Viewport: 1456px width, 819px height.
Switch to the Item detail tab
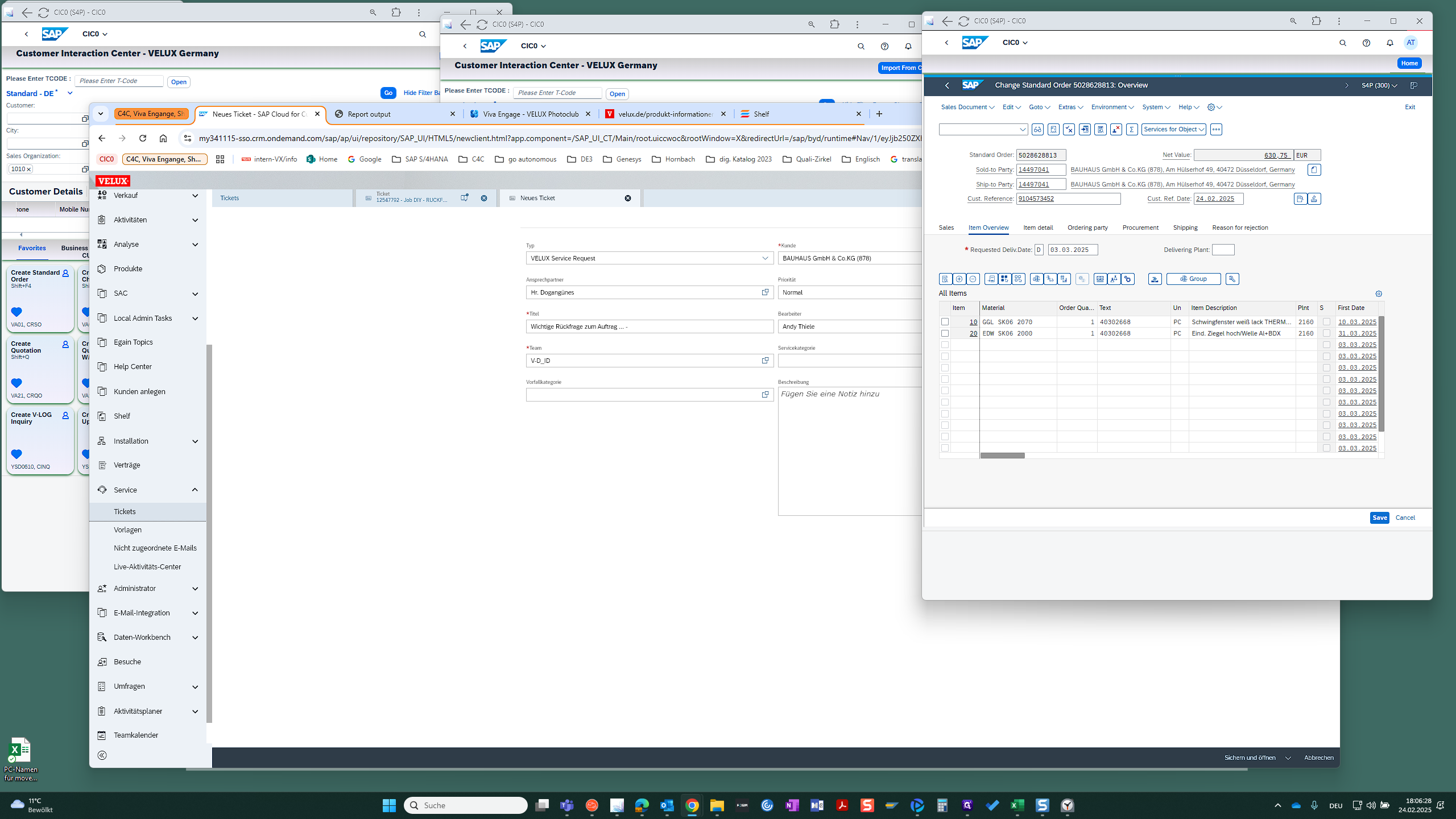tap(1038, 227)
